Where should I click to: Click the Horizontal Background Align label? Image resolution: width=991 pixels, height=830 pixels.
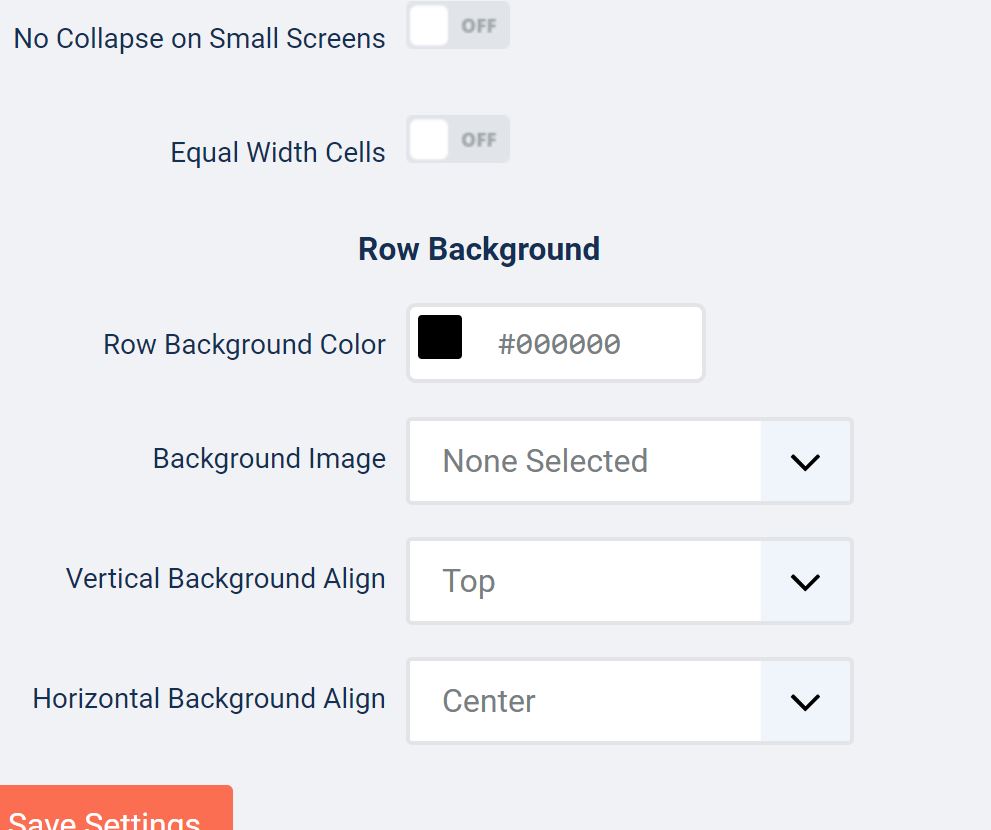click(209, 699)
